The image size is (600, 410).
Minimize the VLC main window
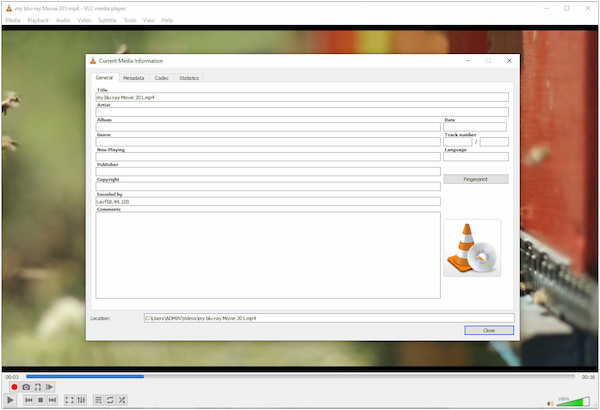pos(546,8)
